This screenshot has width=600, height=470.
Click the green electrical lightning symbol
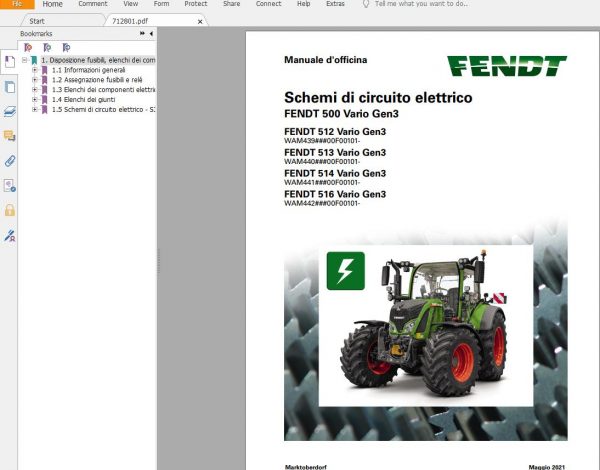point(346,271)
